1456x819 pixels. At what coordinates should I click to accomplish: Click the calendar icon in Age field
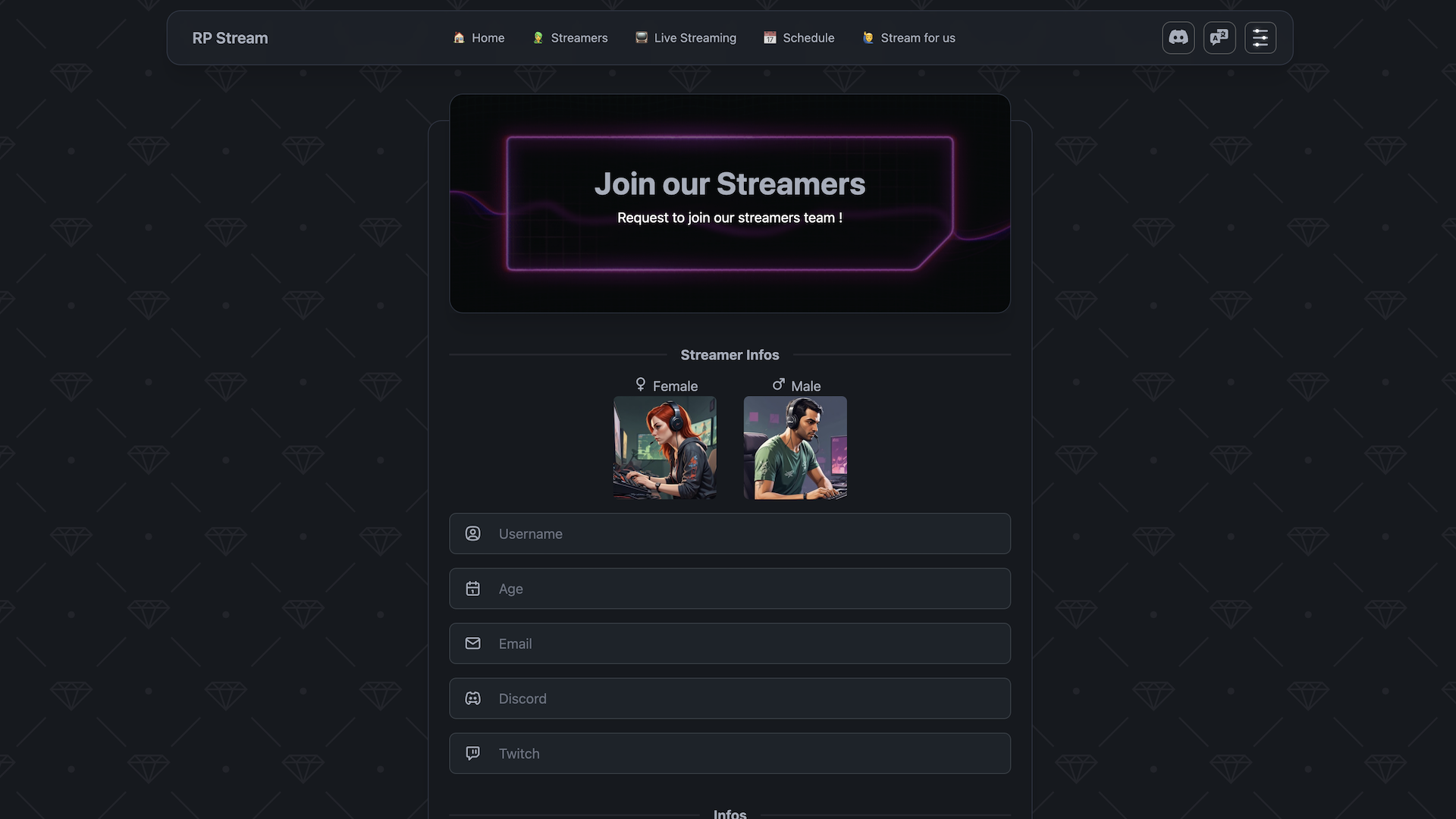(472, 588)
